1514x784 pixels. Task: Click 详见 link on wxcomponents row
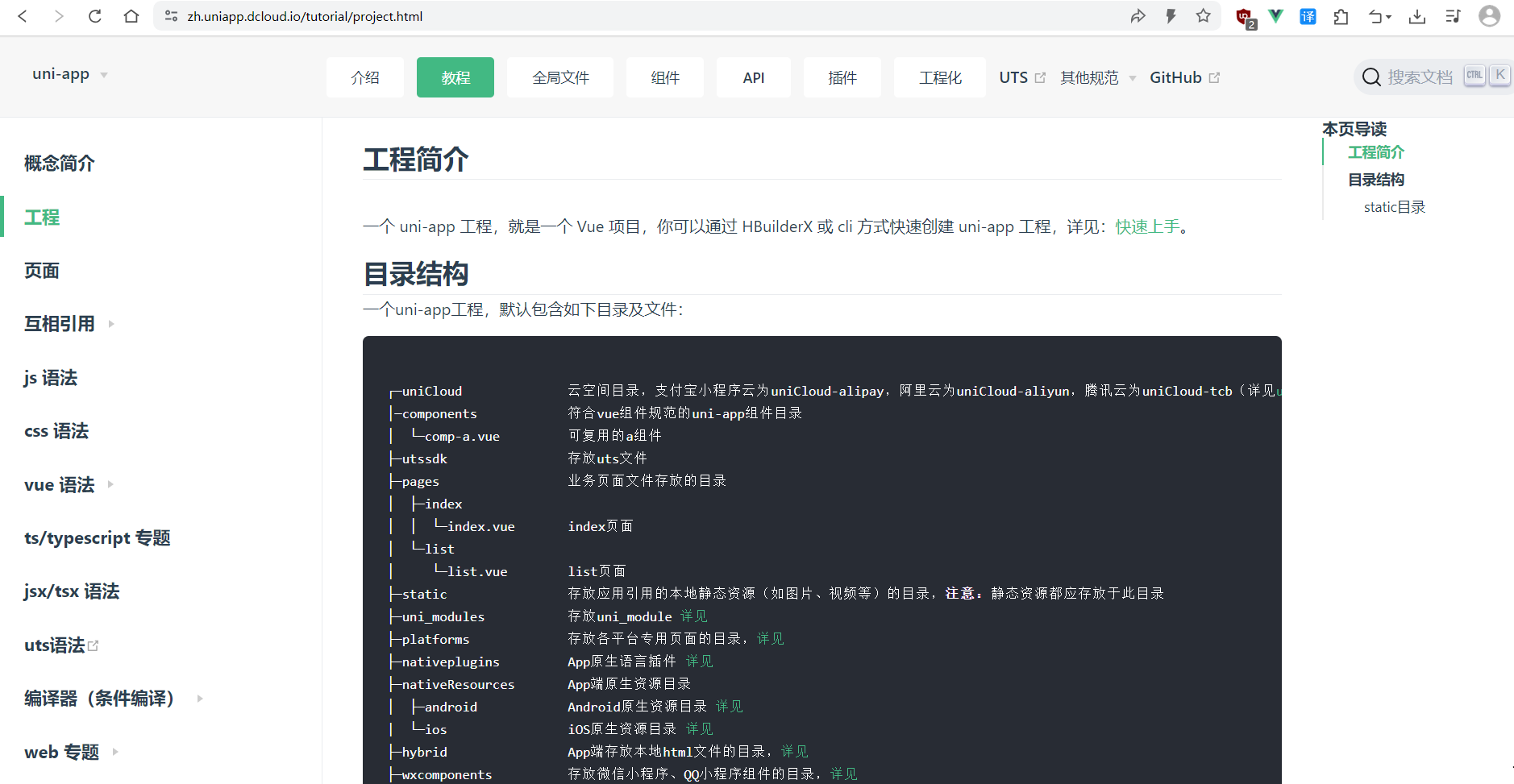tap(843, 774)
